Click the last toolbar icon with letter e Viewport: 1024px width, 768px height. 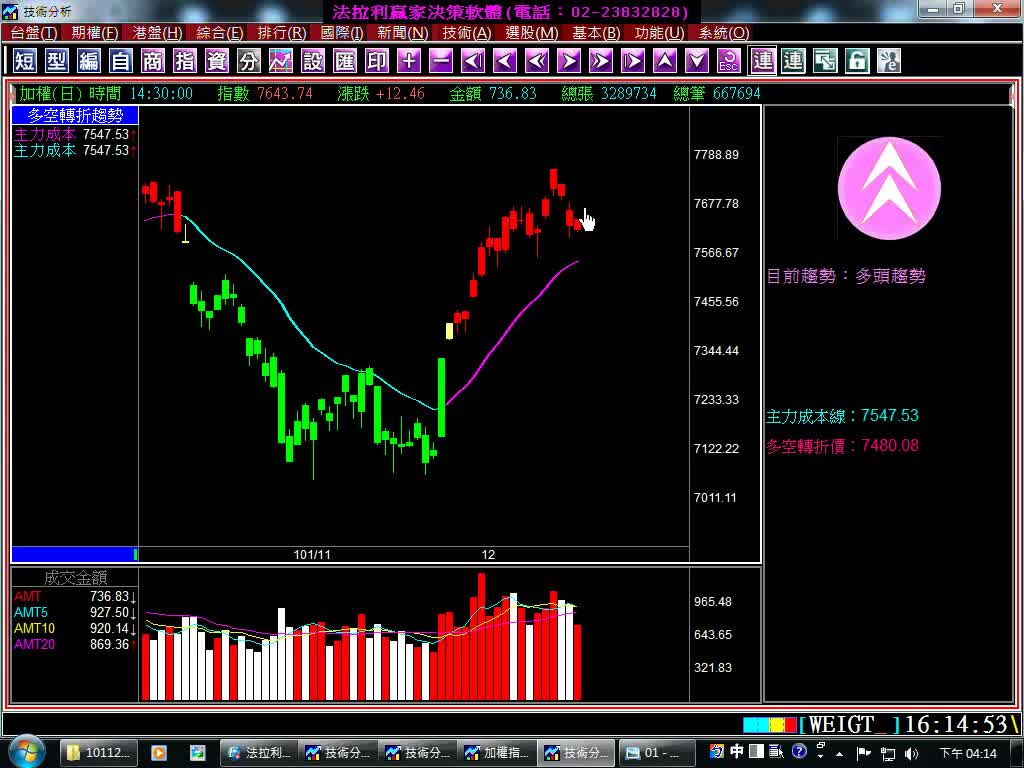click(x=889, y=61)
